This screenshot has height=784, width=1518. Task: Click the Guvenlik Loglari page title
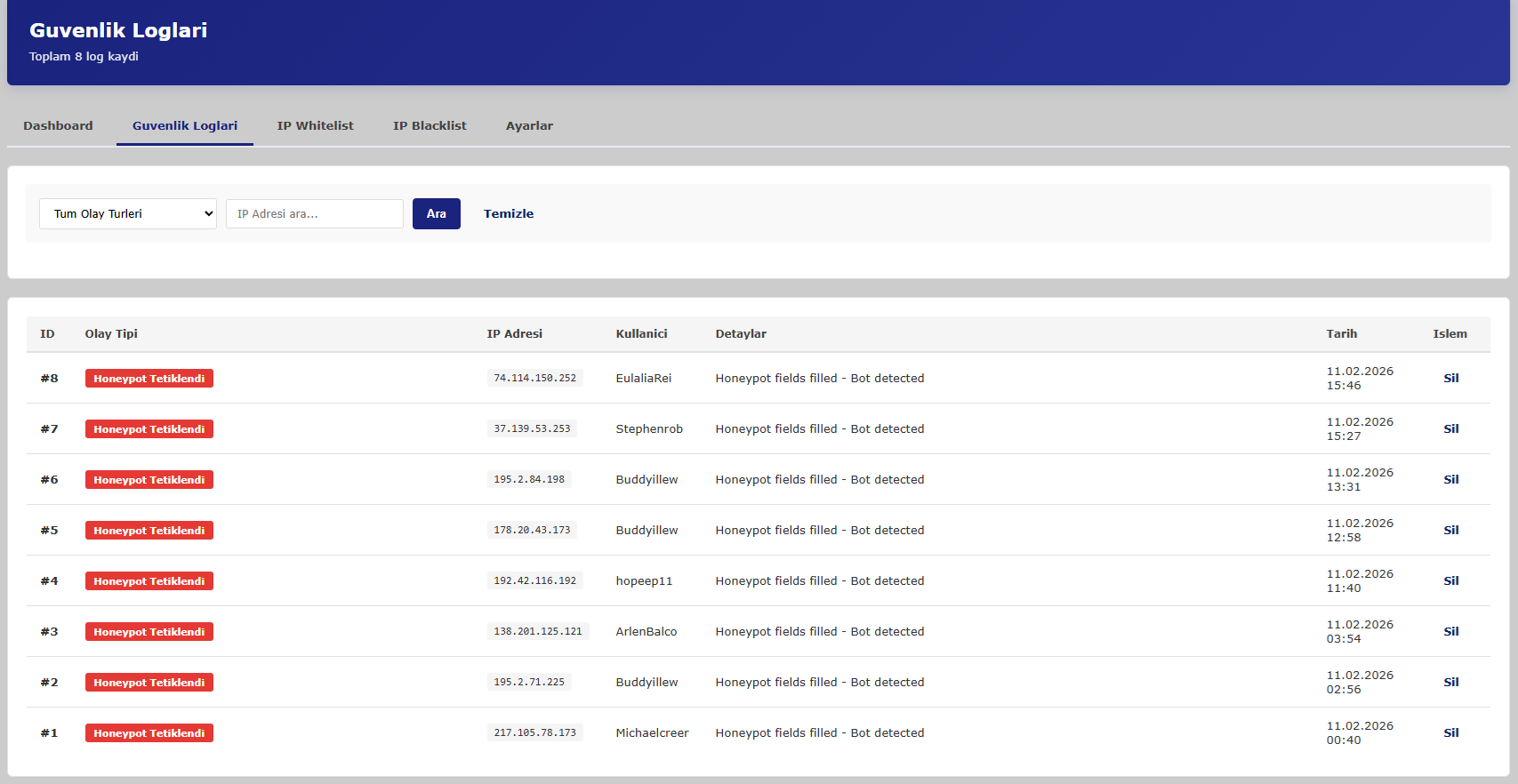118,30
